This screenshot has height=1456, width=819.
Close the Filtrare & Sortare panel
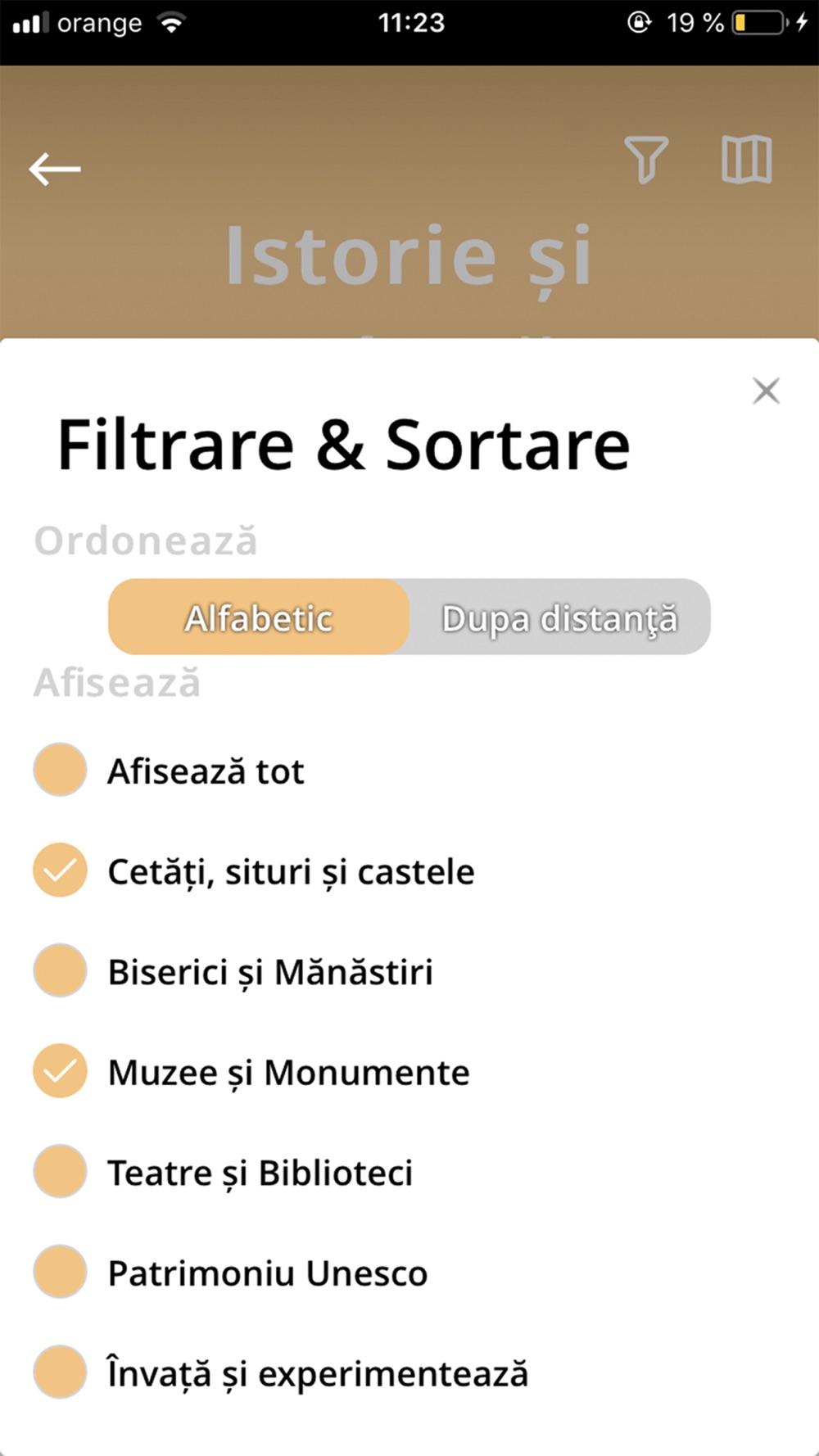[x=766, y=391]
